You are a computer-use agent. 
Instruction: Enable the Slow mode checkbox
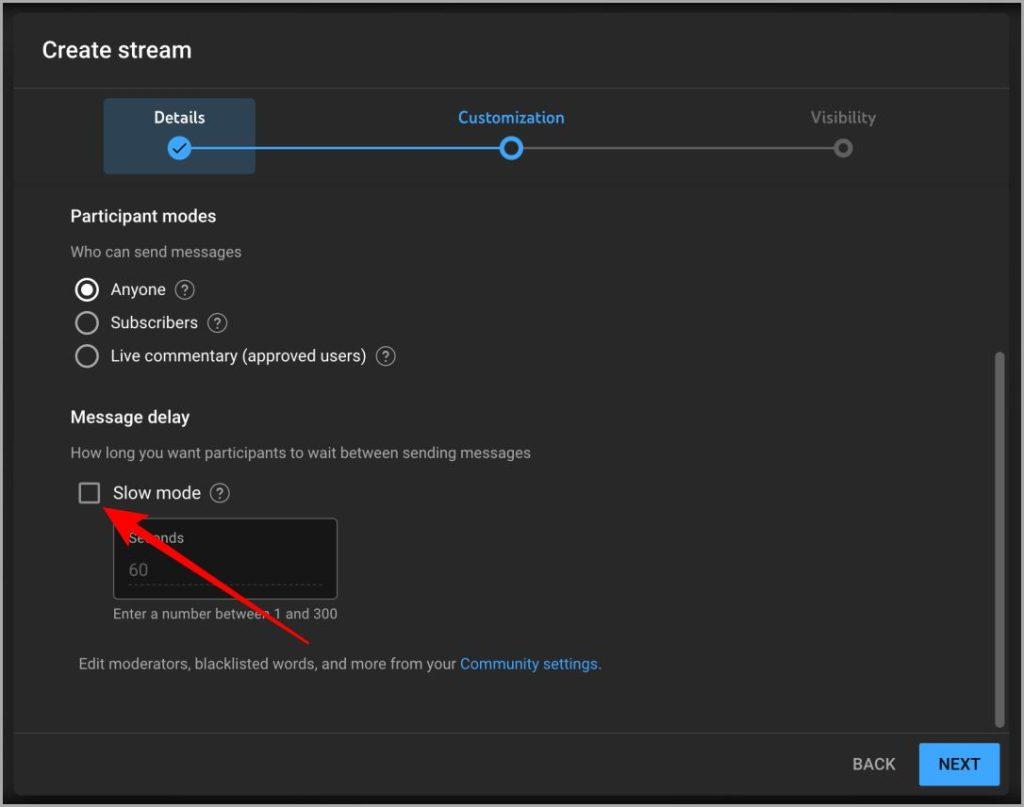(89, 494)
